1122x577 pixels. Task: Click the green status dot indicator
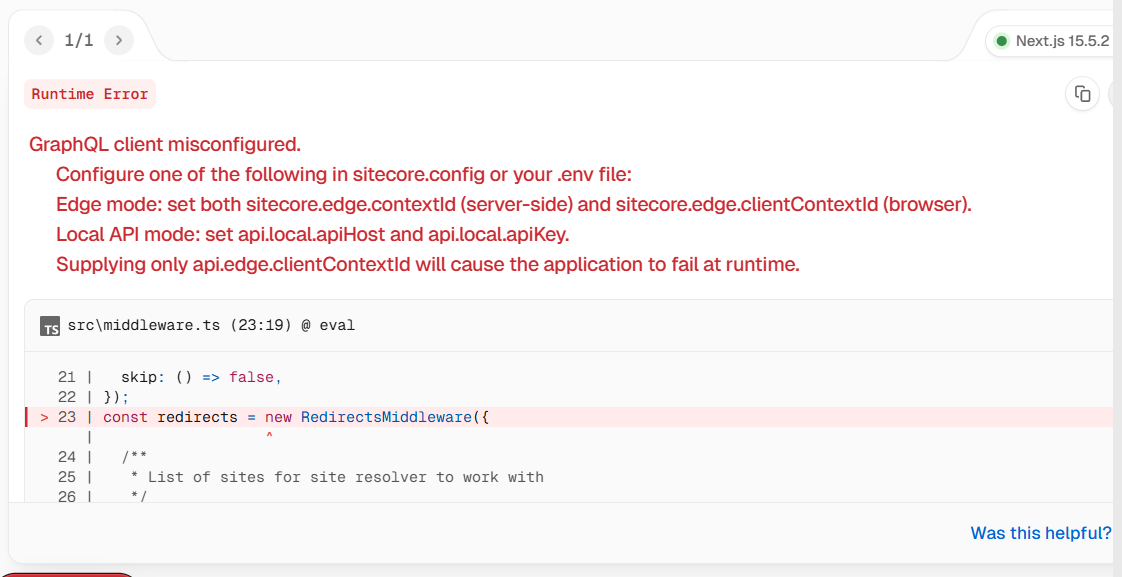(x=1002, y=41)
